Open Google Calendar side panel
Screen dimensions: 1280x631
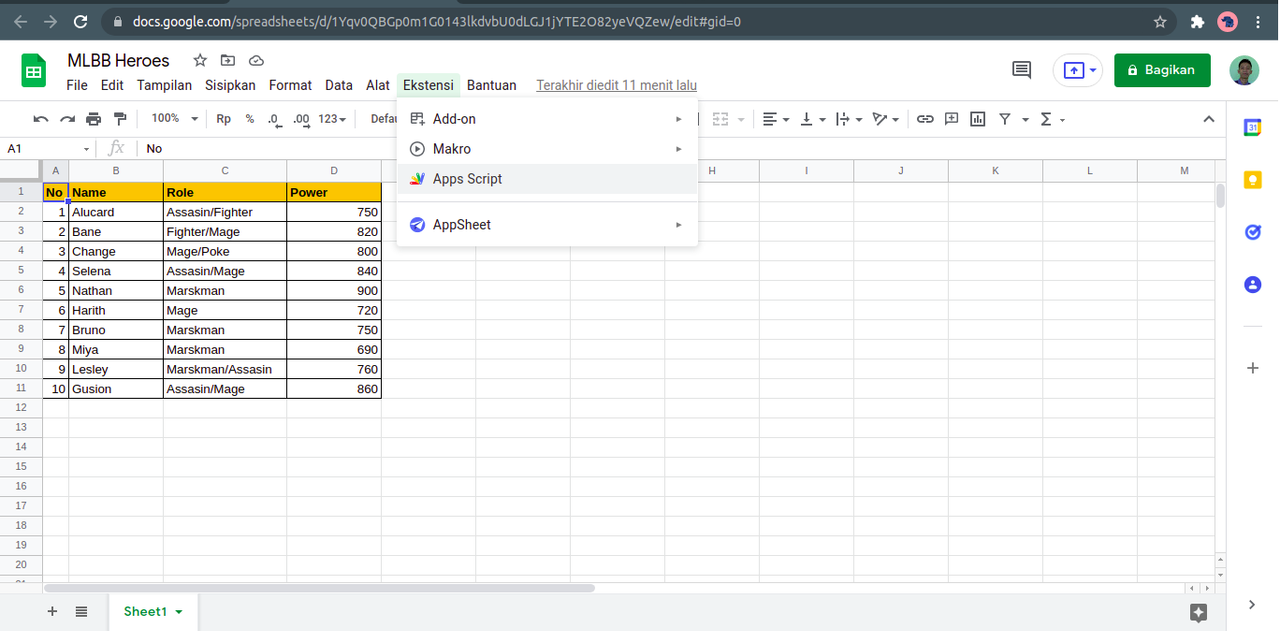click(1252, 127)
